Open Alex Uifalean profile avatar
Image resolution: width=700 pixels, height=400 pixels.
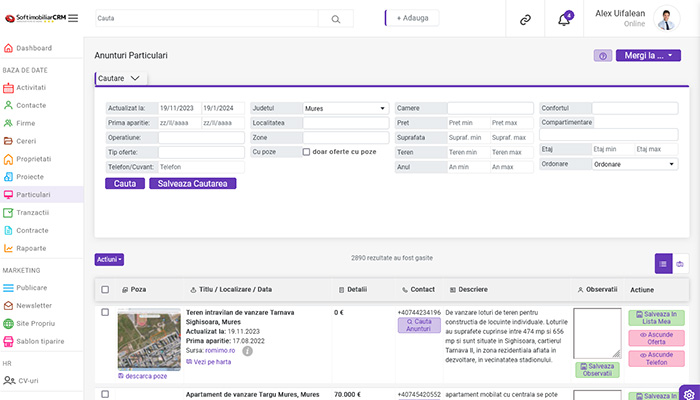667,18
